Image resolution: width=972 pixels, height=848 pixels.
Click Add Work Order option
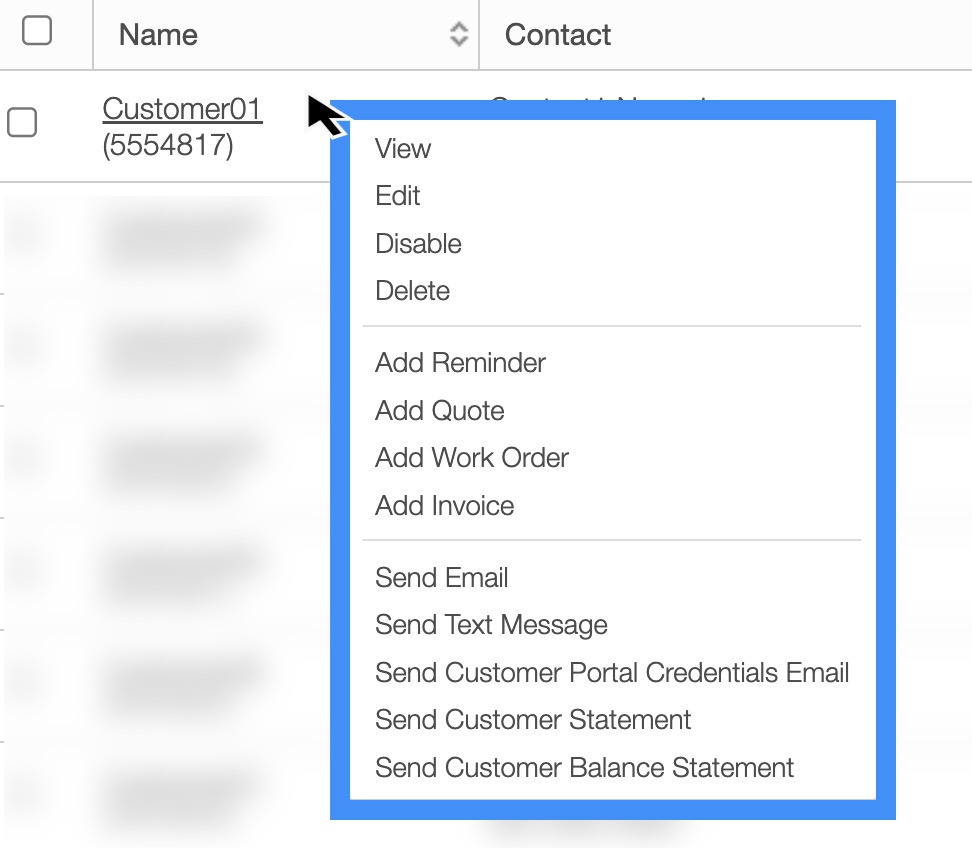[x=471, y=458]
